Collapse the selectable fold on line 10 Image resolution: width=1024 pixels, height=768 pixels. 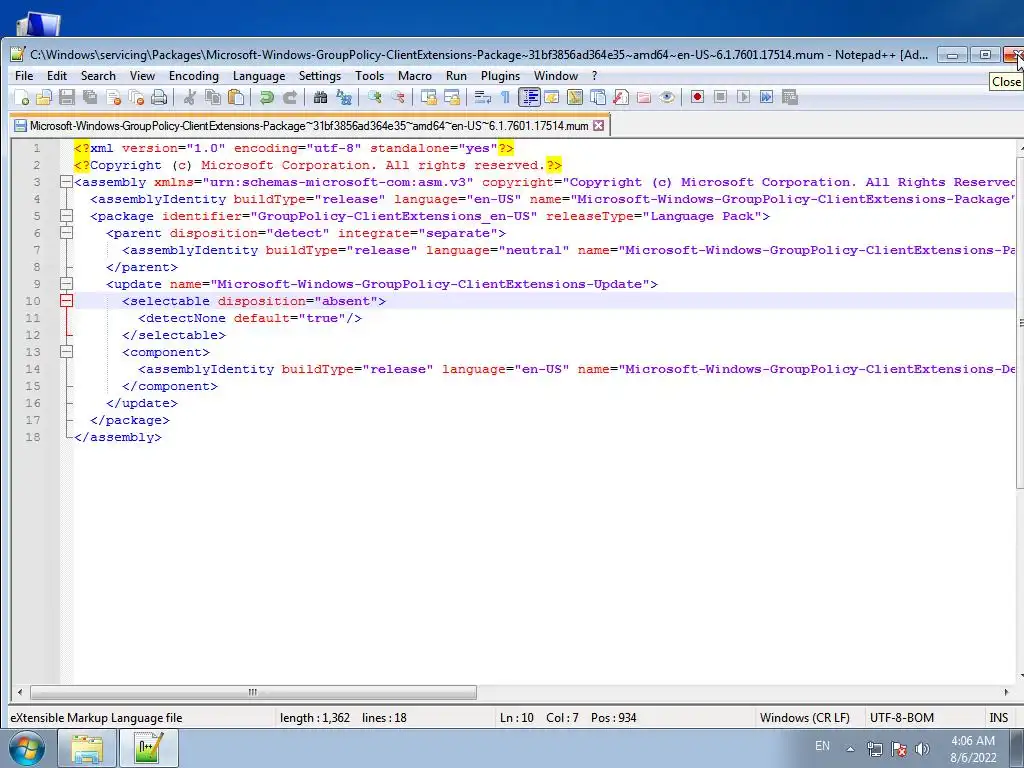pyautogui.click(x=66, y=301)
